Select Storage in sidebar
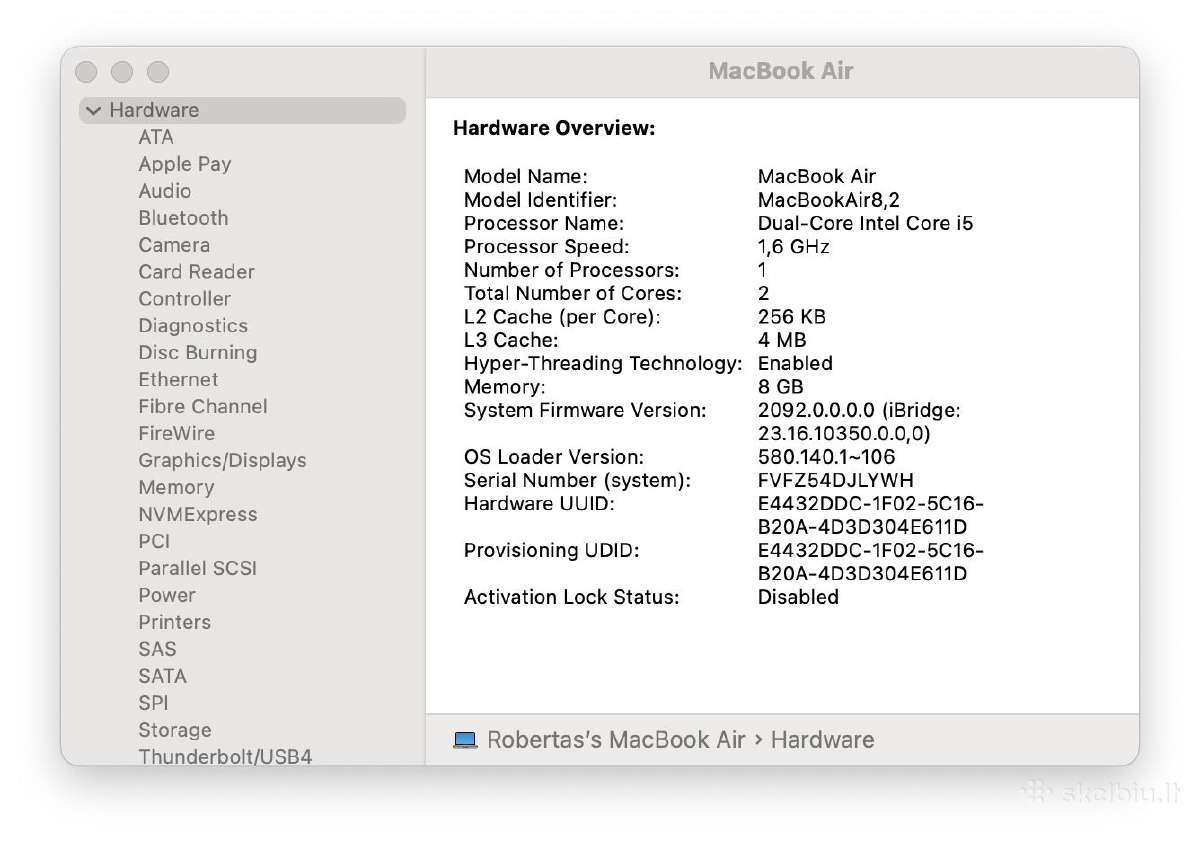This screenshot has height=841, width=1200. (175, 731)
